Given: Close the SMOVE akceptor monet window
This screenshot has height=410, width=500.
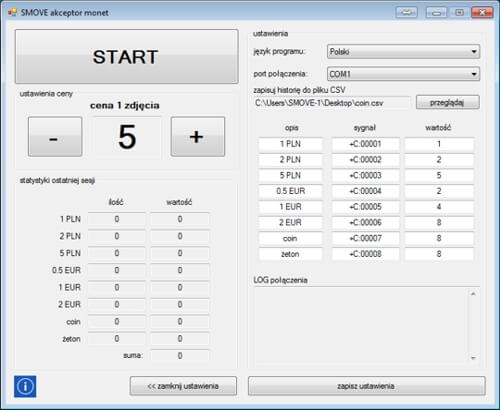Looking at the screenshot, I should coord(482,13).
